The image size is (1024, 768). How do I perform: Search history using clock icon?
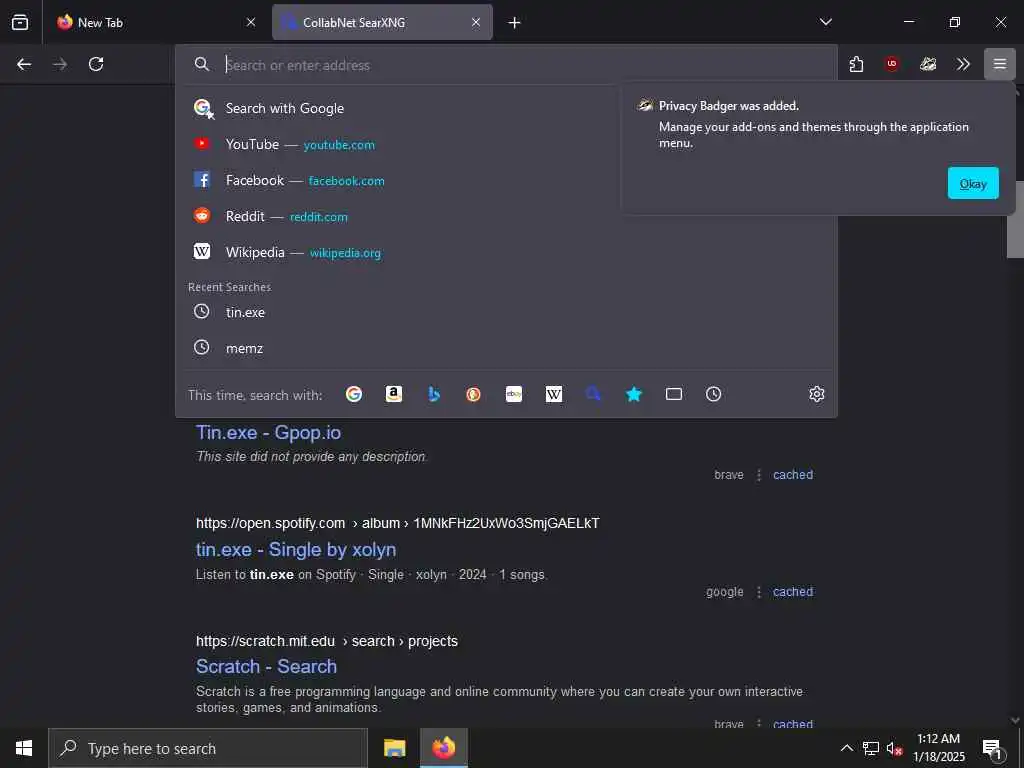click(713, 394)
